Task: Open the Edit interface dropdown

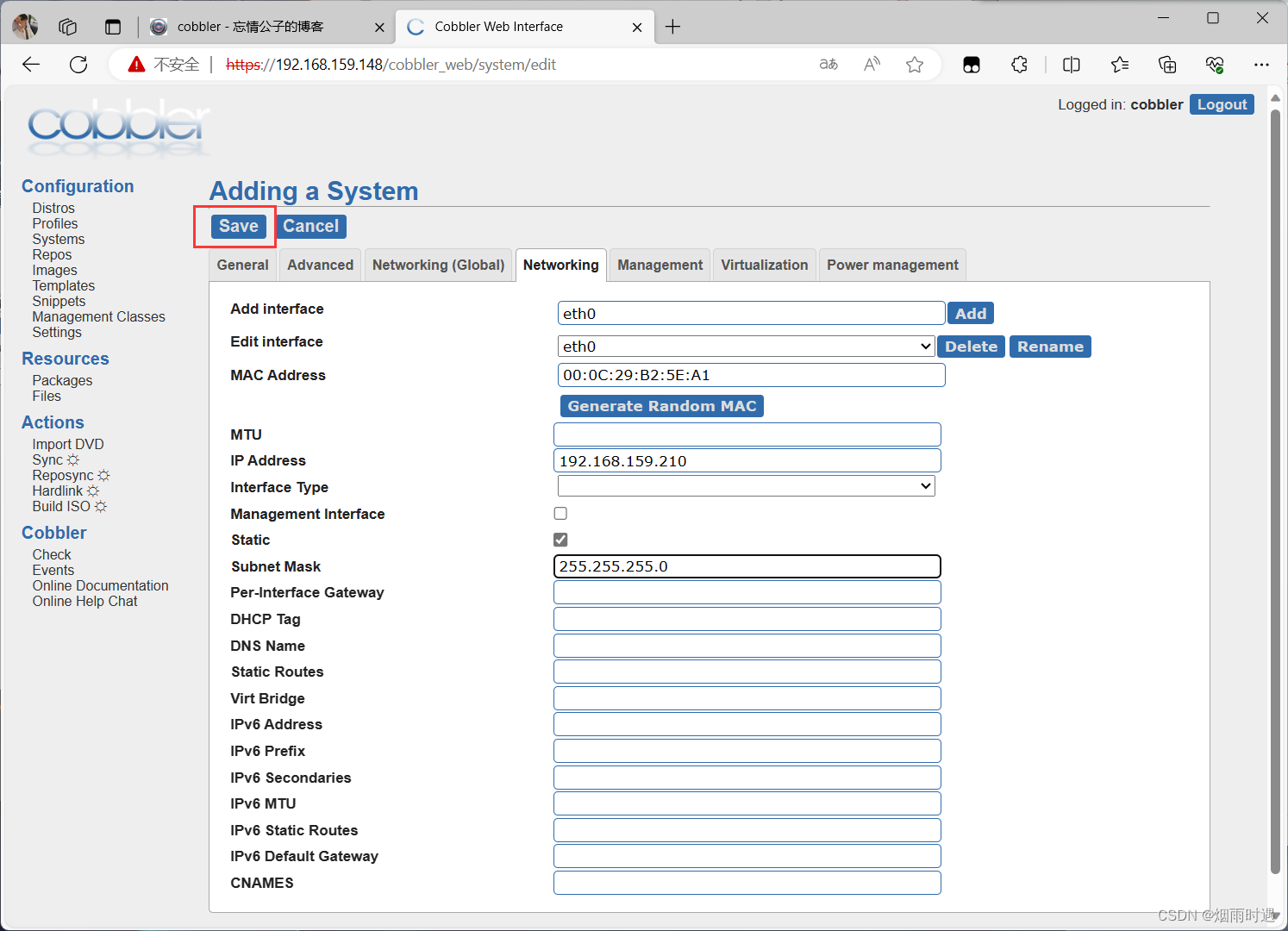Action: coord(747,347)
